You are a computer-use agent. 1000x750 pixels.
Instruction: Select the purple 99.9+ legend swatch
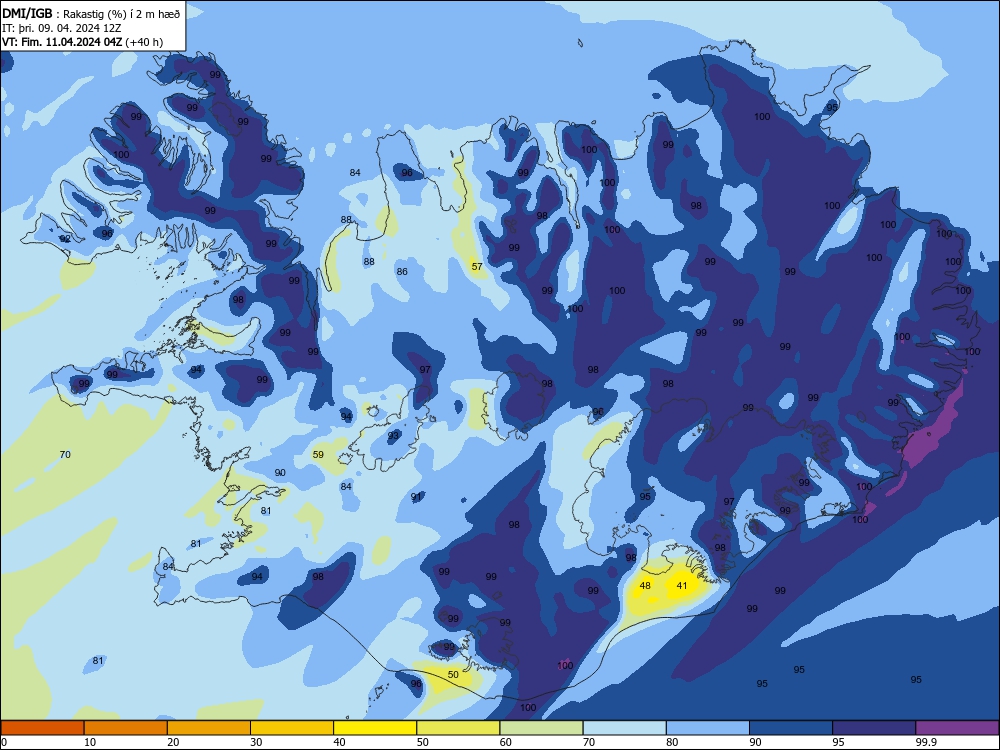click(x=957, y=728)
